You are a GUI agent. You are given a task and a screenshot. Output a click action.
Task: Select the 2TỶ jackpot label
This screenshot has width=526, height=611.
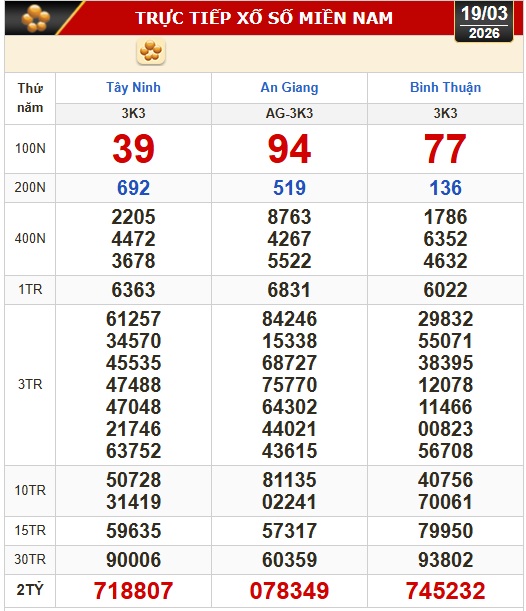[30, 590]
